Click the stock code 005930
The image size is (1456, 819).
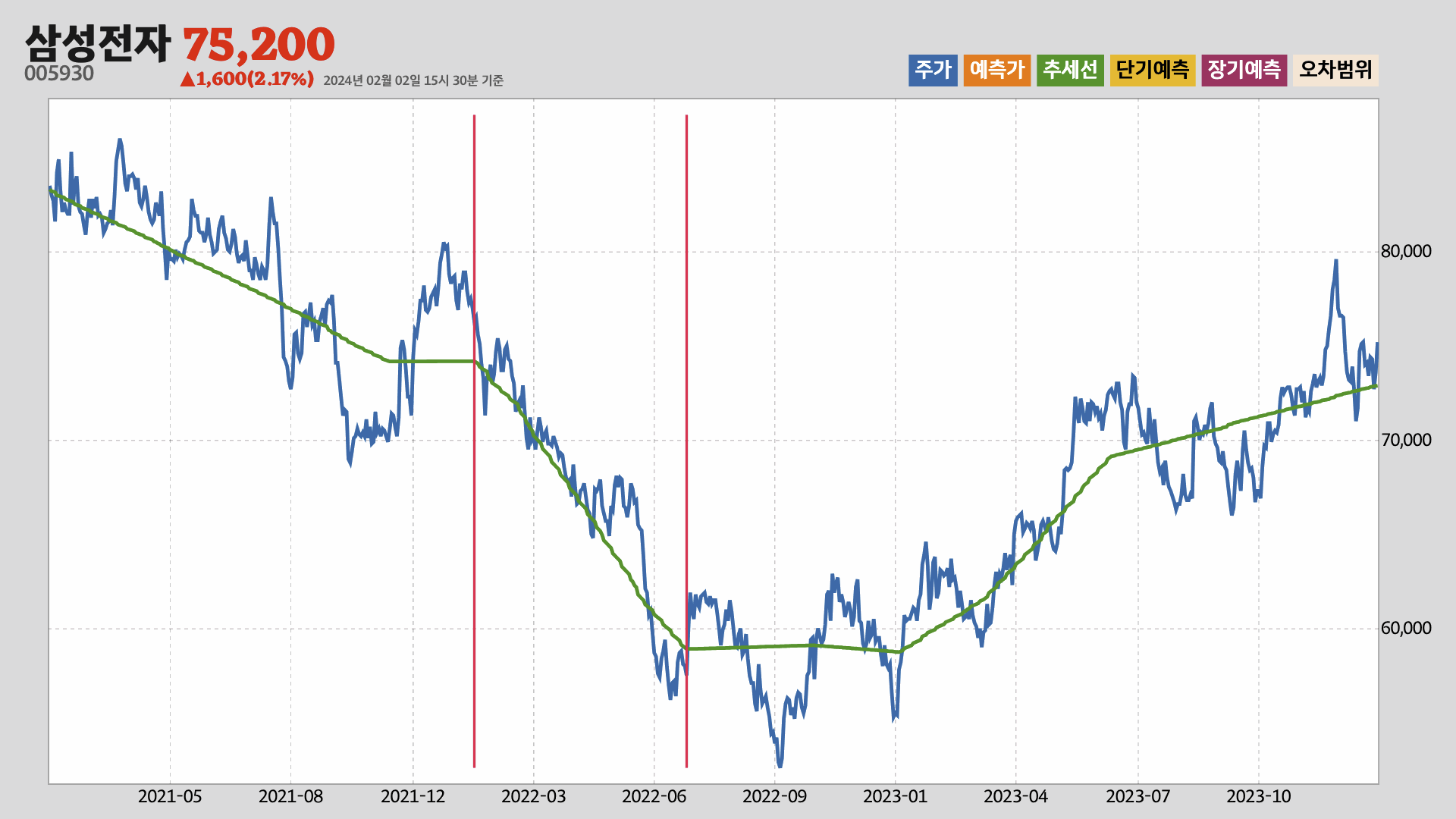(59, 74)
